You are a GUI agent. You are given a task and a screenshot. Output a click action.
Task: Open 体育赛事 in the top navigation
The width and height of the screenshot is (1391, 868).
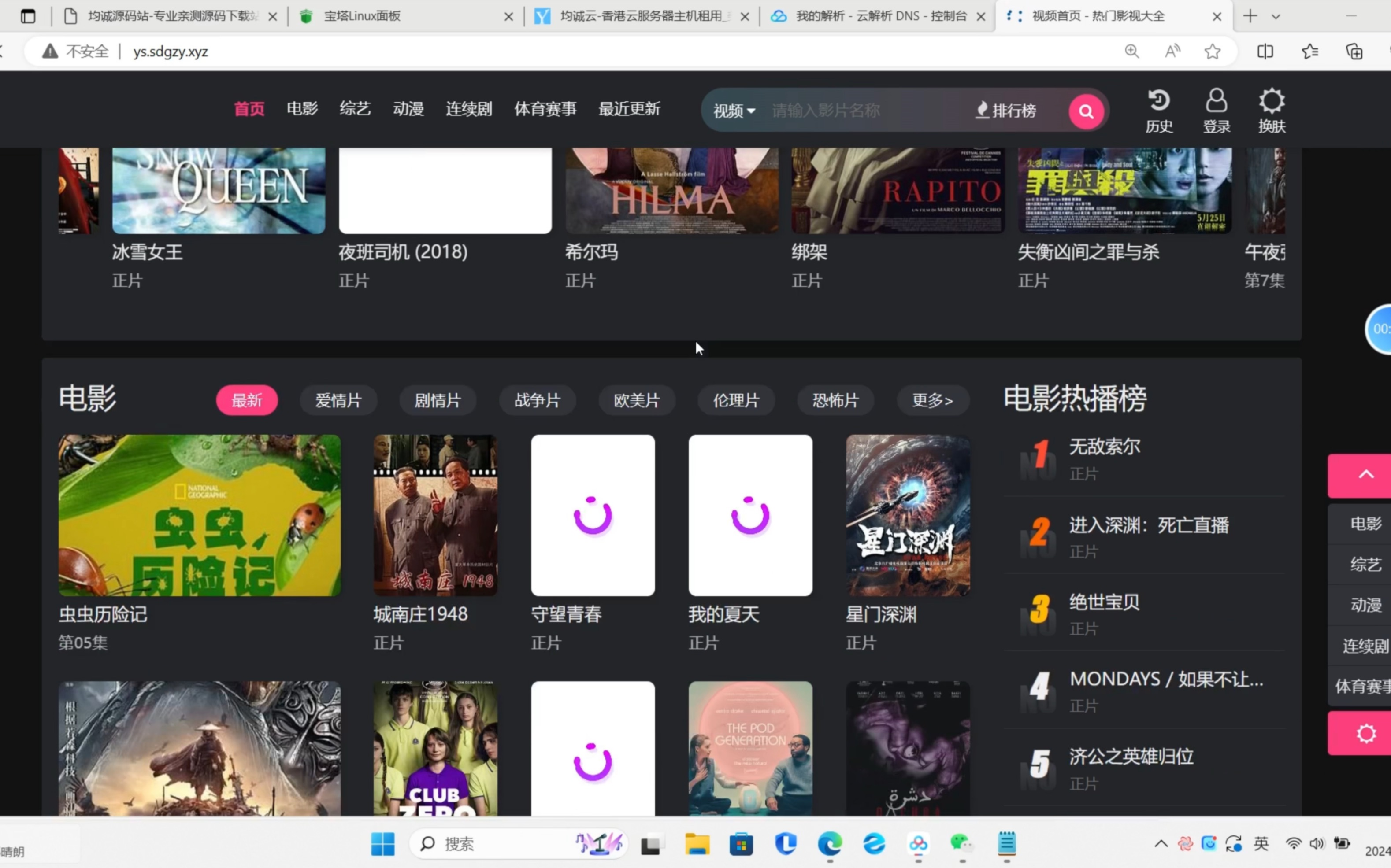[x=545, y=109]
